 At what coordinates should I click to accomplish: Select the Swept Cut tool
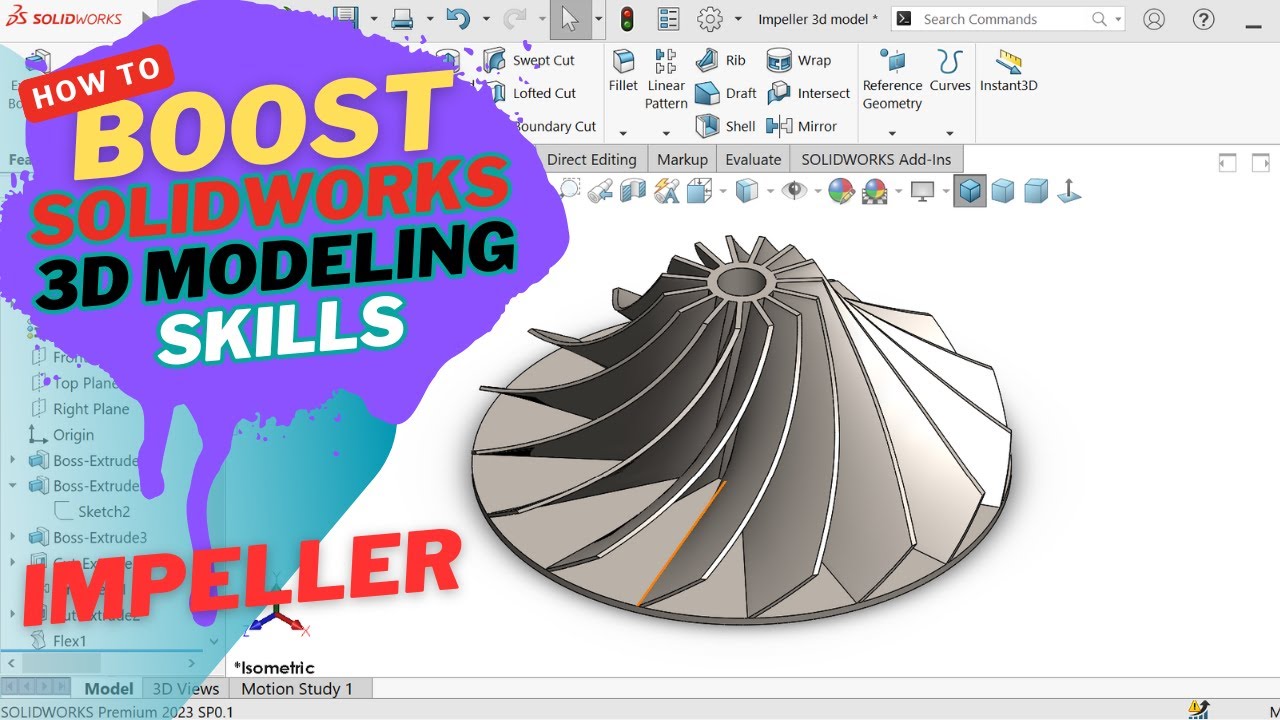coord(530,60)
